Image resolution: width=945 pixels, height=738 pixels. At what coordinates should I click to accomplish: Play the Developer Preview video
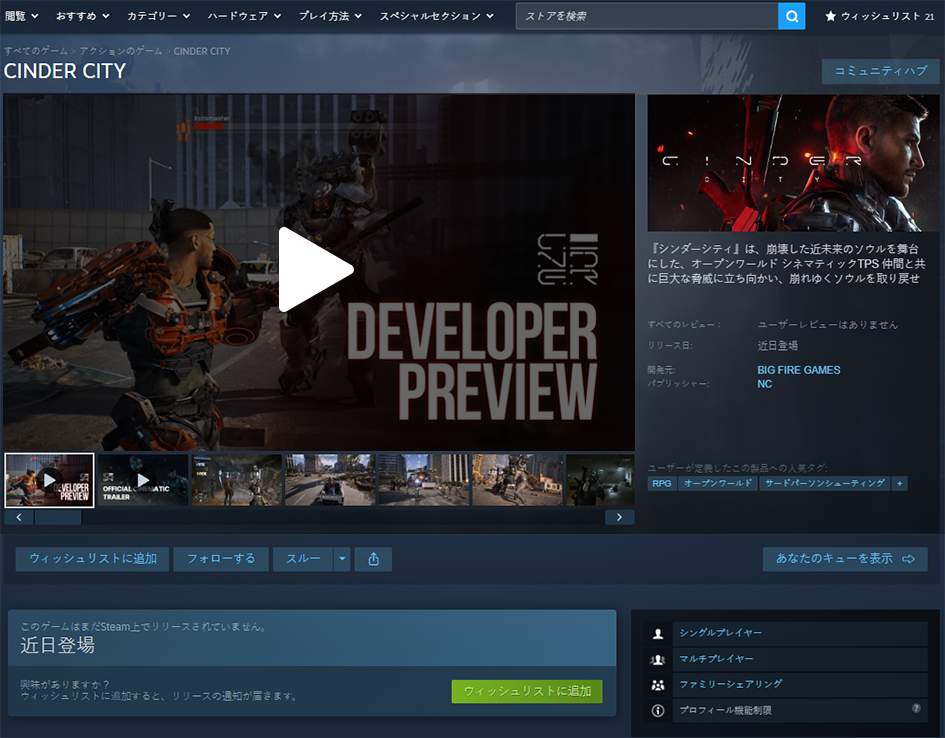click(x=316, y=270)
